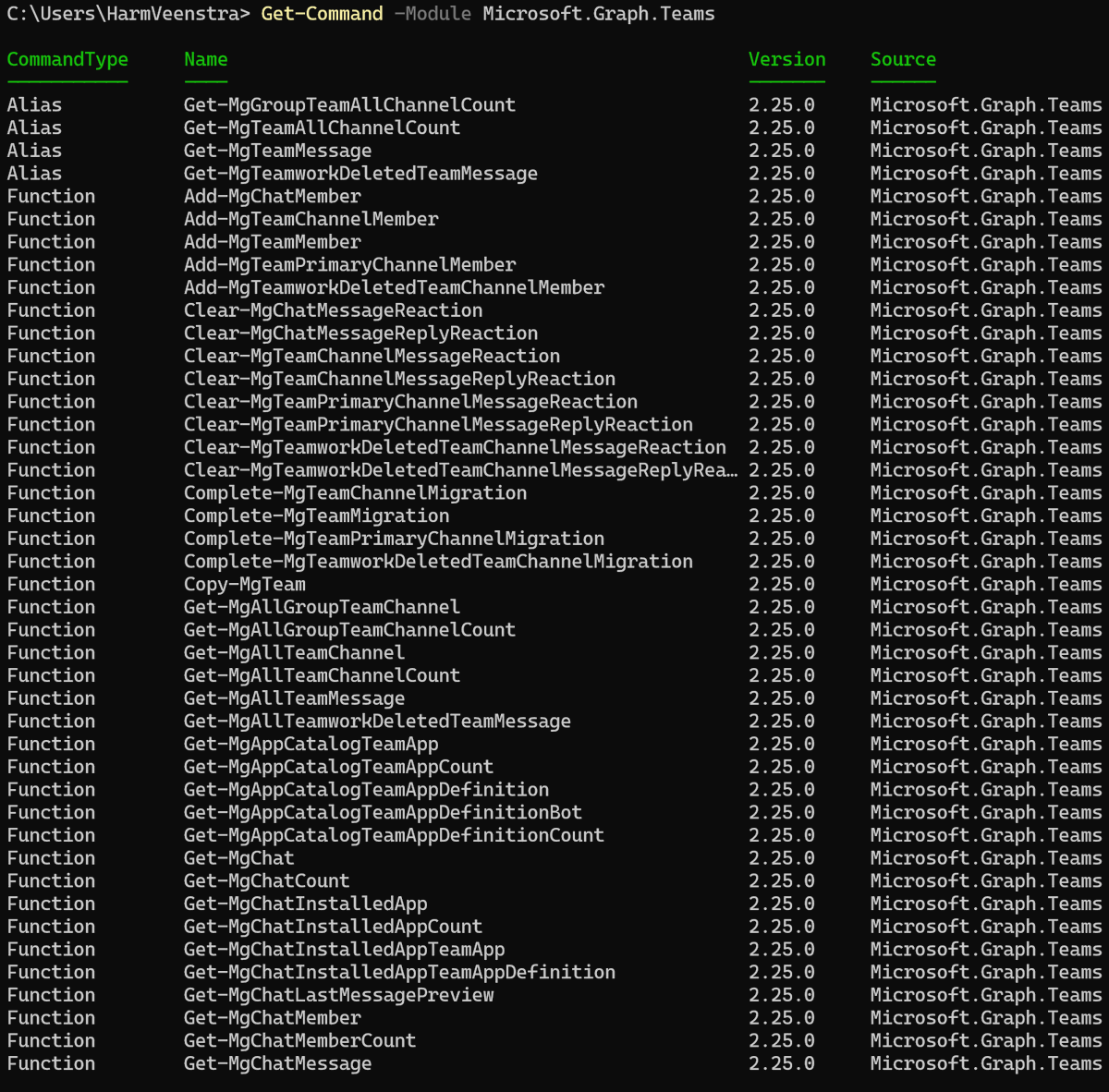Select Clear-MgChatMessageReplyReaction text
The image size is (1109, 1092).
[361, 334]
